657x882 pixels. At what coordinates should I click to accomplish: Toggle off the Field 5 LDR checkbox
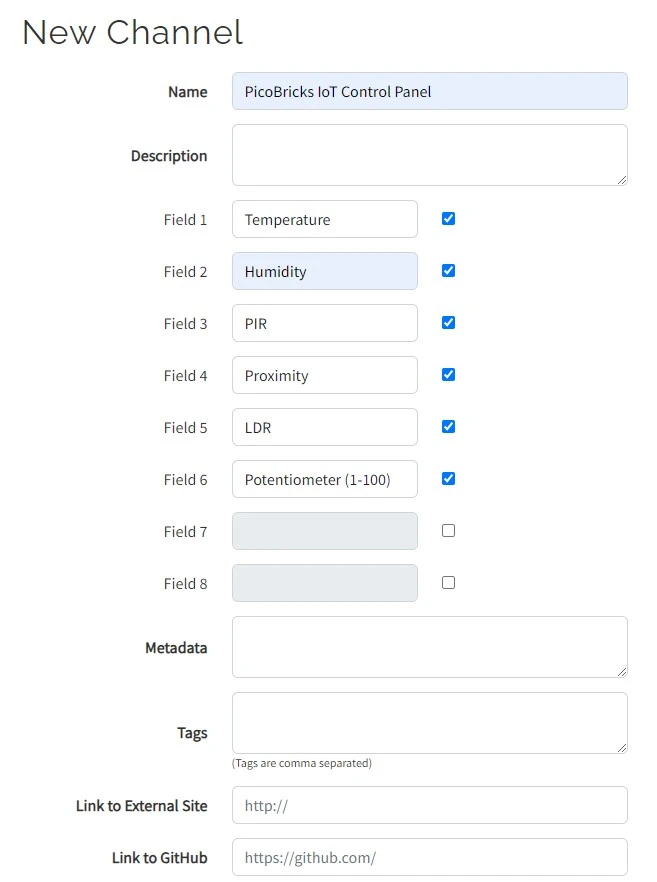click(x=448, y=426)
